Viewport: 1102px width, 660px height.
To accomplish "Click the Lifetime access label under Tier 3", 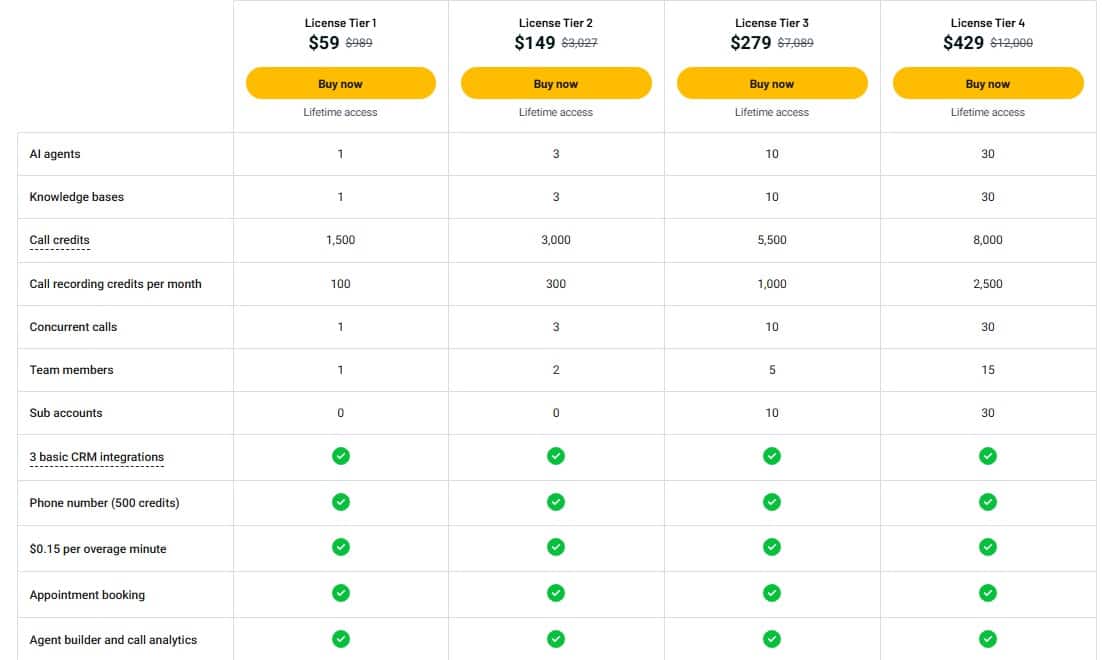I will pos(772,112).
